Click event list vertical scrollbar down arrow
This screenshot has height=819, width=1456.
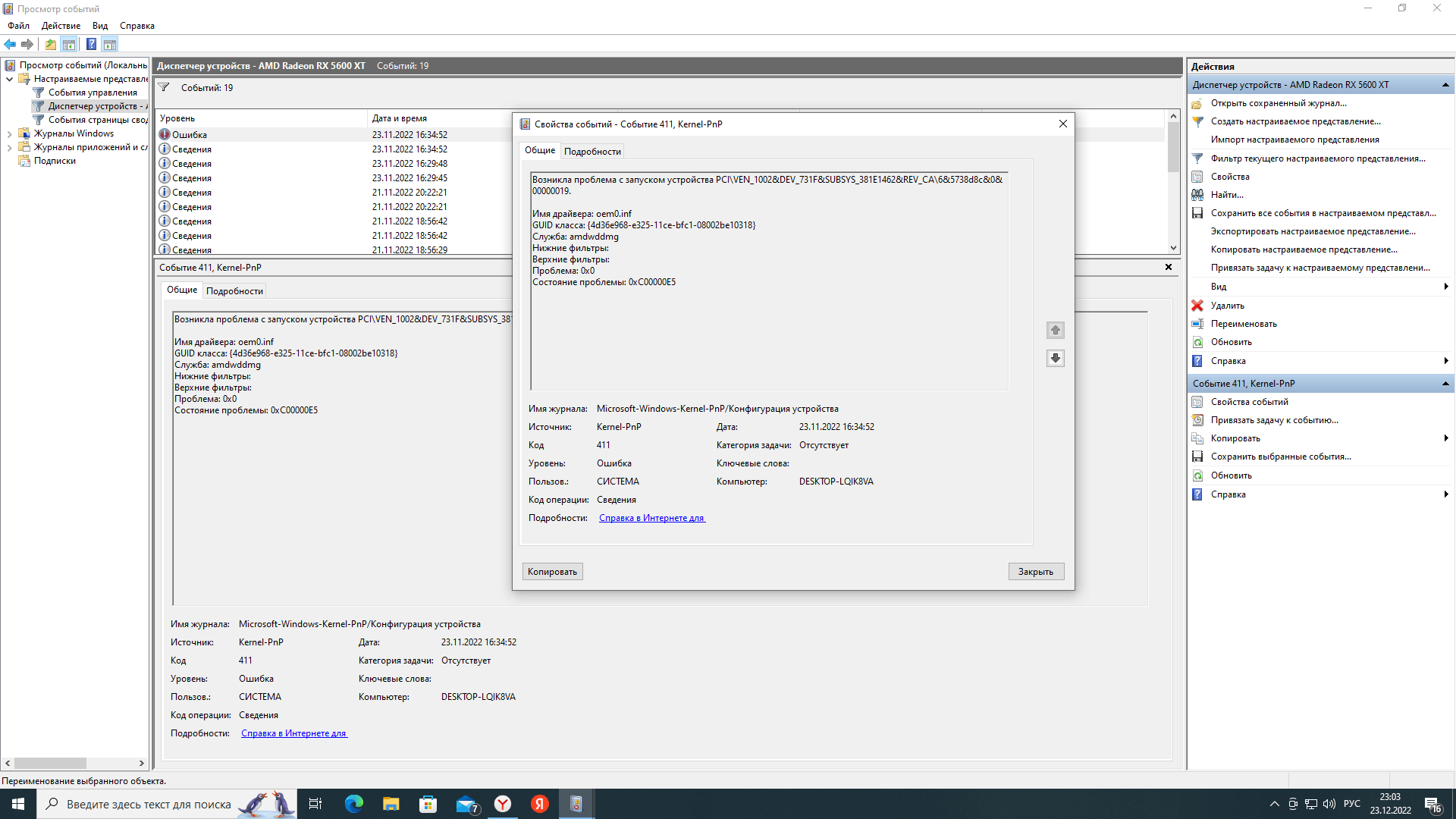[1173, 248]
